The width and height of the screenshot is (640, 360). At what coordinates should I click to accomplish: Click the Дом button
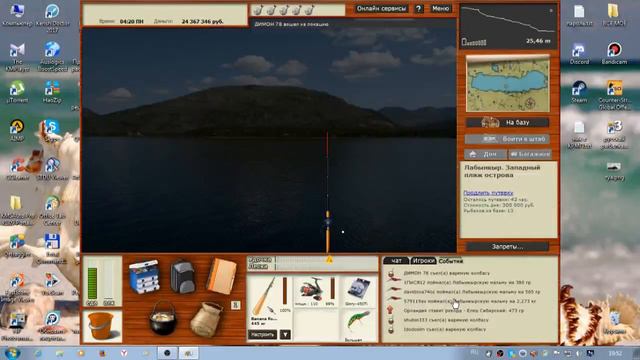tap(485, 154)
